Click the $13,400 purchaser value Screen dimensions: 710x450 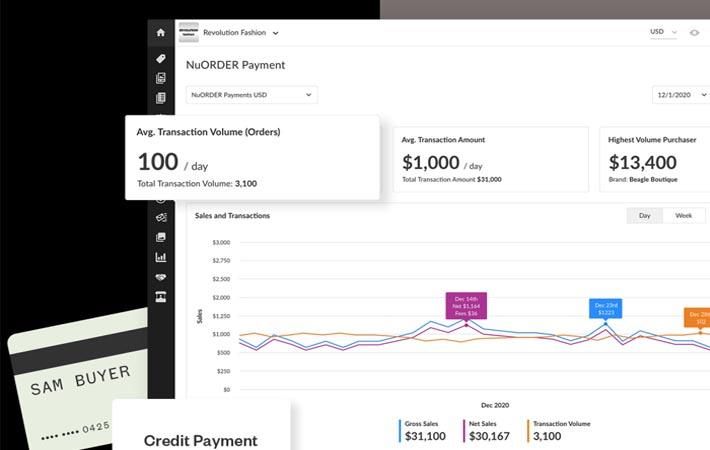tap(643, 163)
